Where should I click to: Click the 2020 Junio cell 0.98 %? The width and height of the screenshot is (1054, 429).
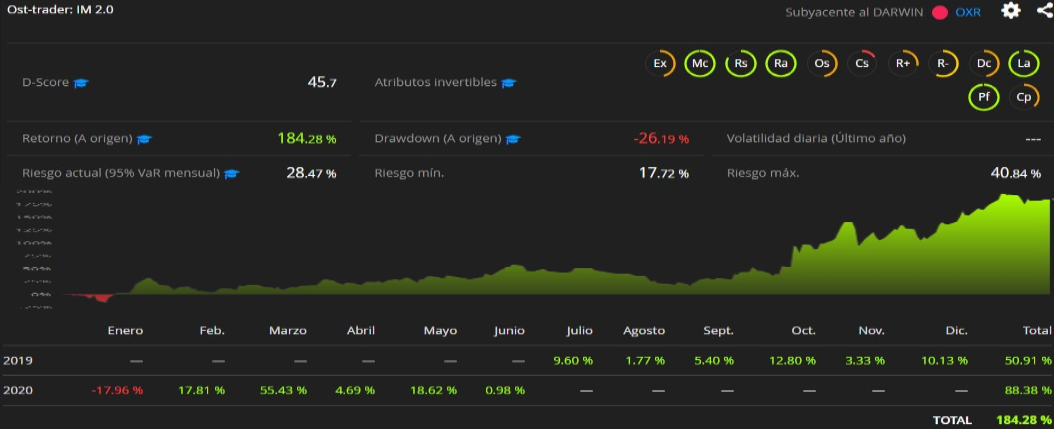[504, 390]
